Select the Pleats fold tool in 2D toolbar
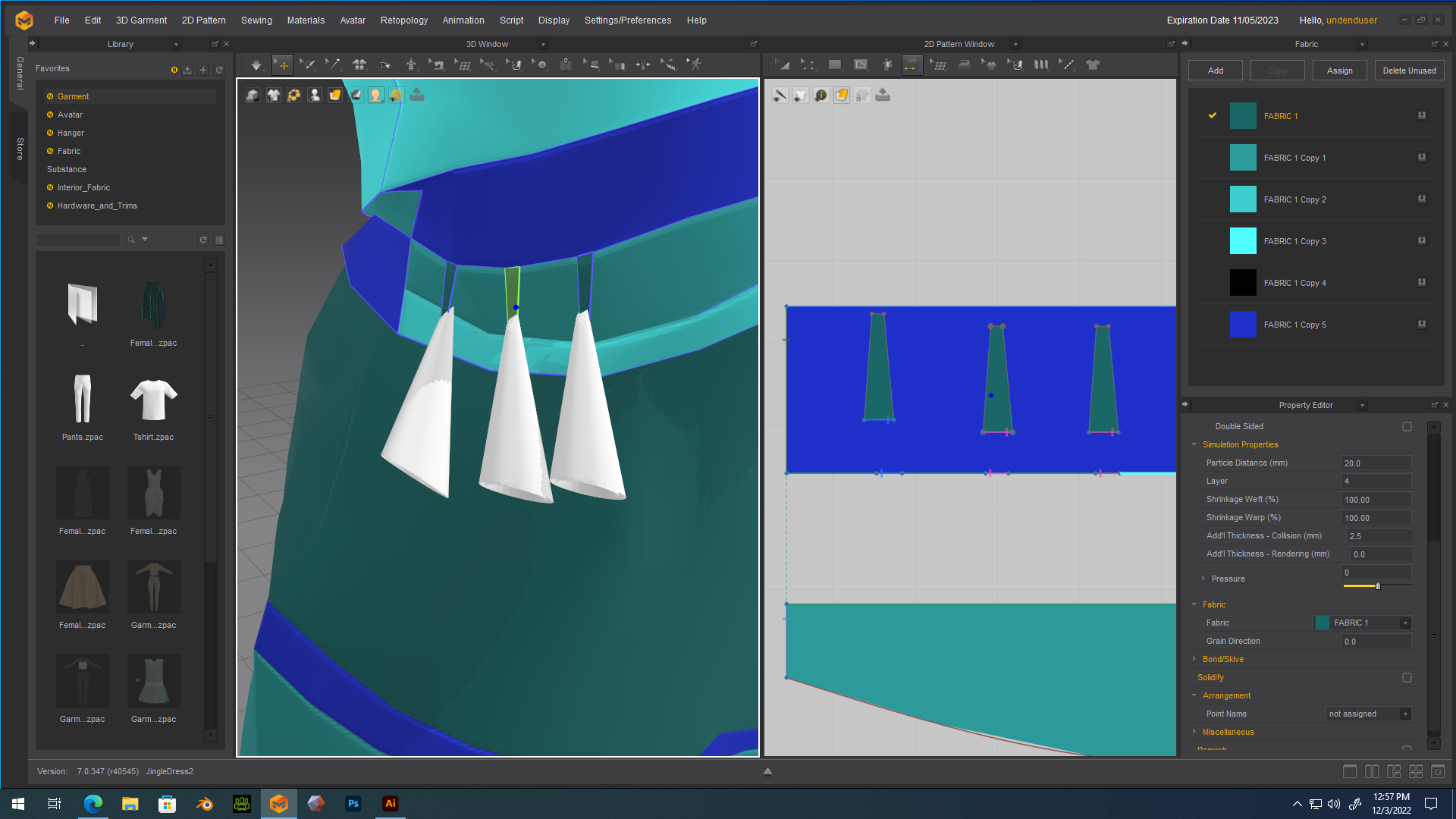This screenshot has width=1456, height=819. [1040, 64]
